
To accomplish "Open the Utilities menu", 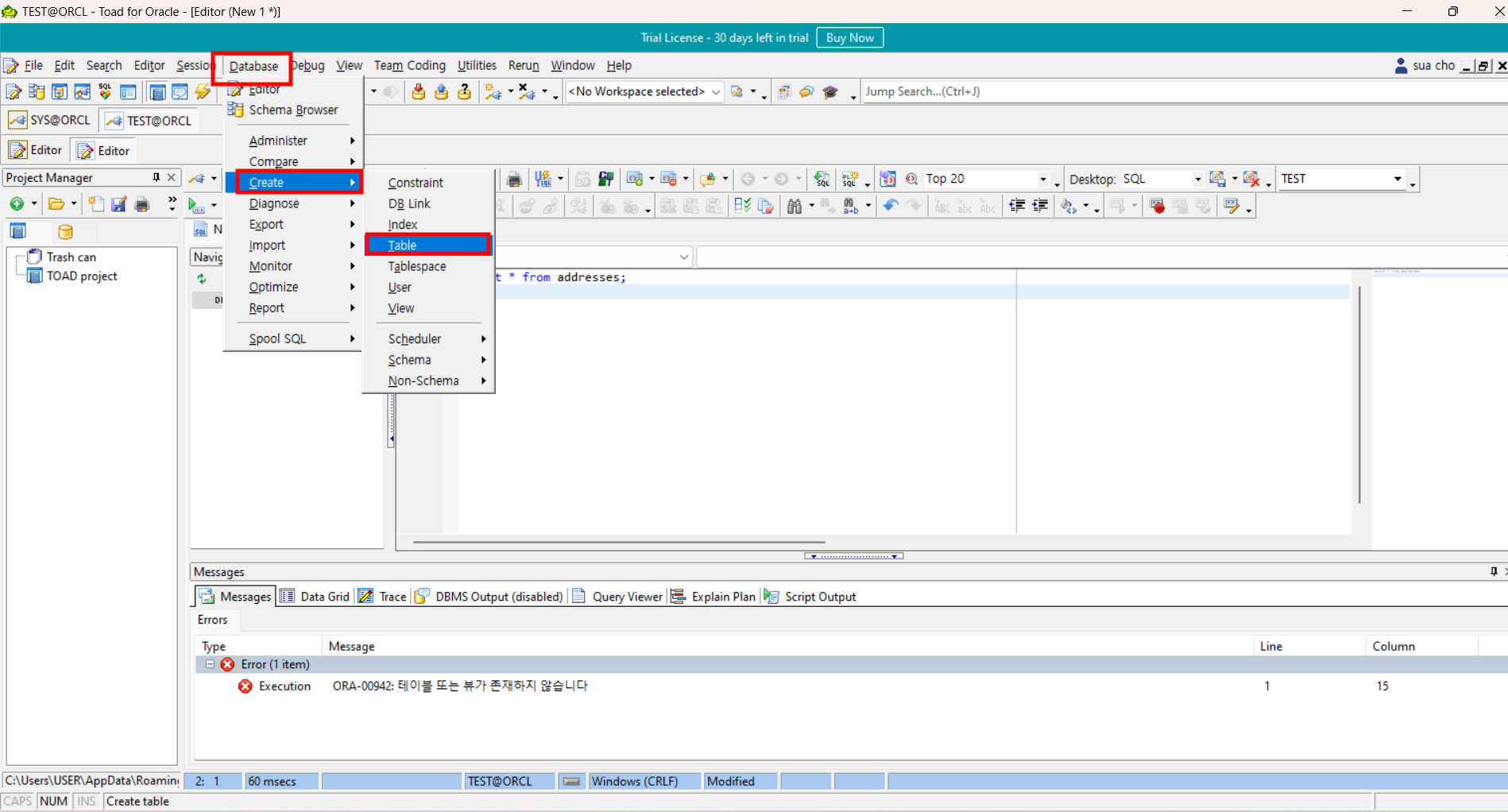I will pyautogui.click(x=477, y=66).
